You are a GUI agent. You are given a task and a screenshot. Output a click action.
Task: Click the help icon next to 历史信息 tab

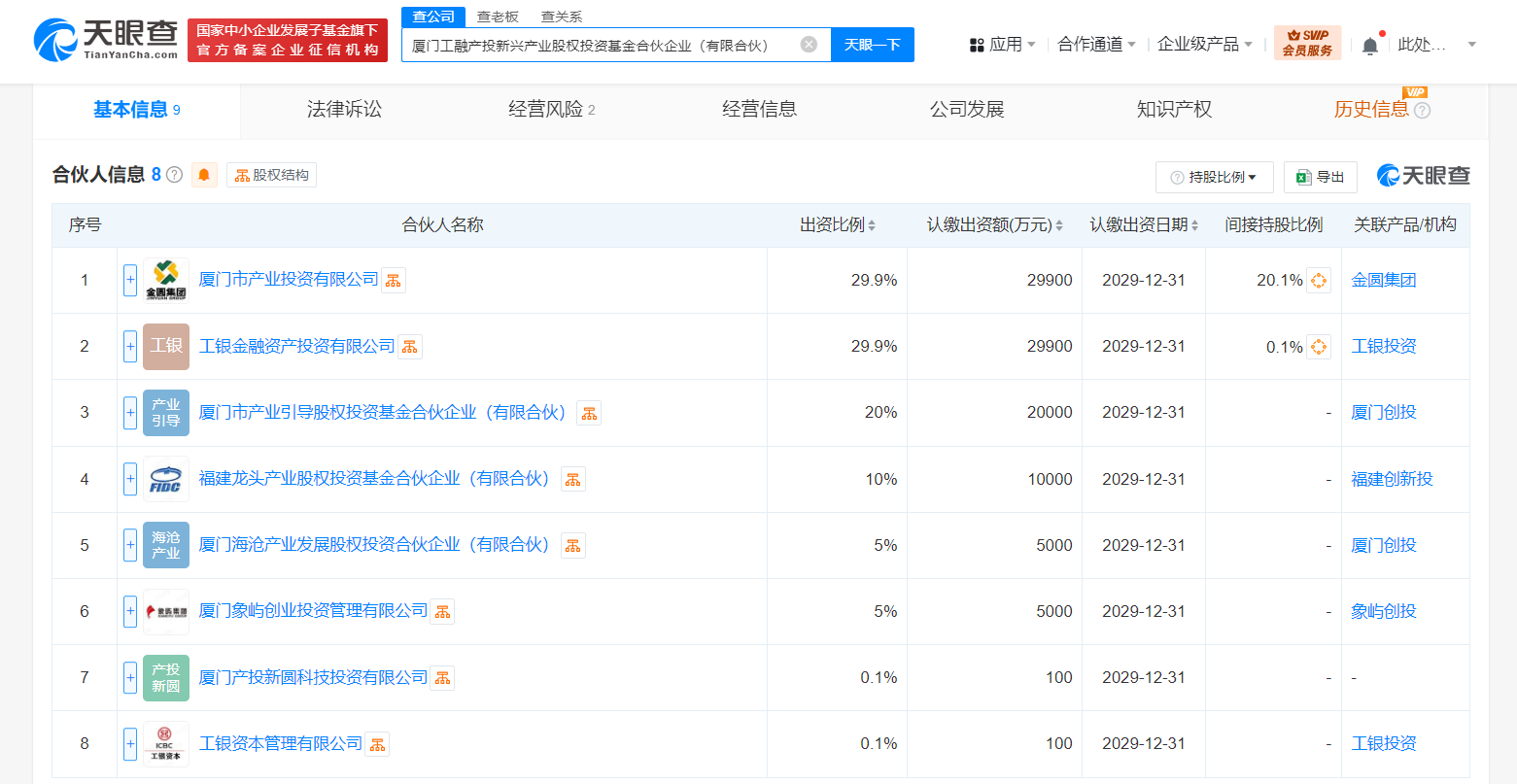1422,110
